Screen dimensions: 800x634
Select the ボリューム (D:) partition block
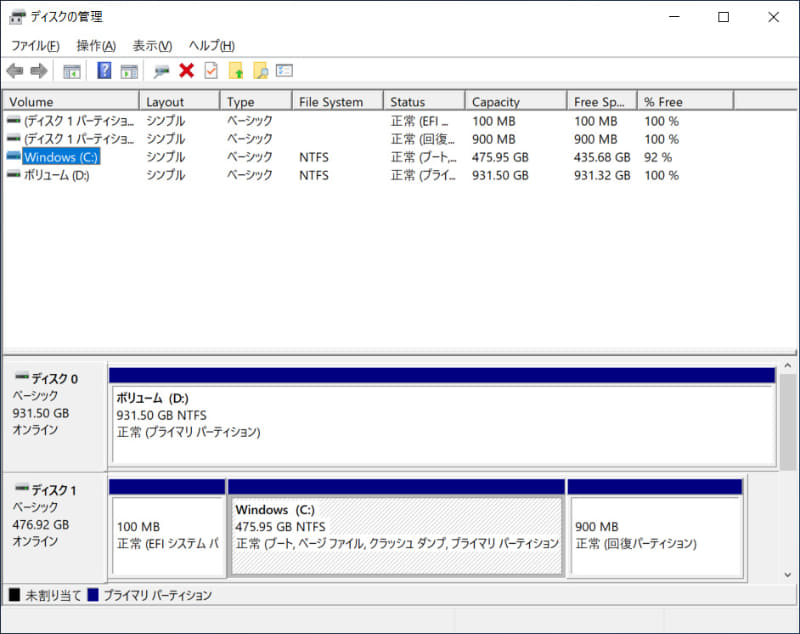coord(440,420)
